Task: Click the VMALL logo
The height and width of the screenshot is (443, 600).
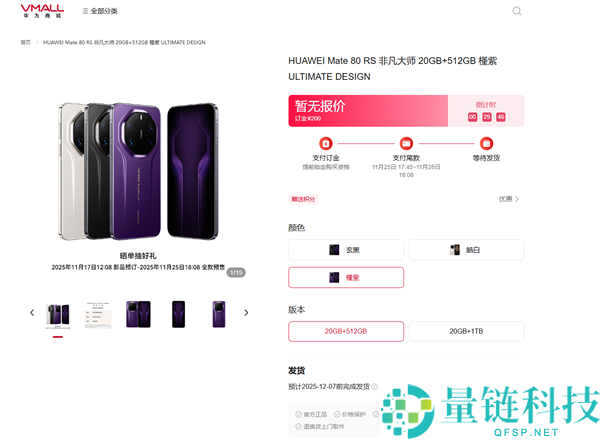Action: coord(42,11)
